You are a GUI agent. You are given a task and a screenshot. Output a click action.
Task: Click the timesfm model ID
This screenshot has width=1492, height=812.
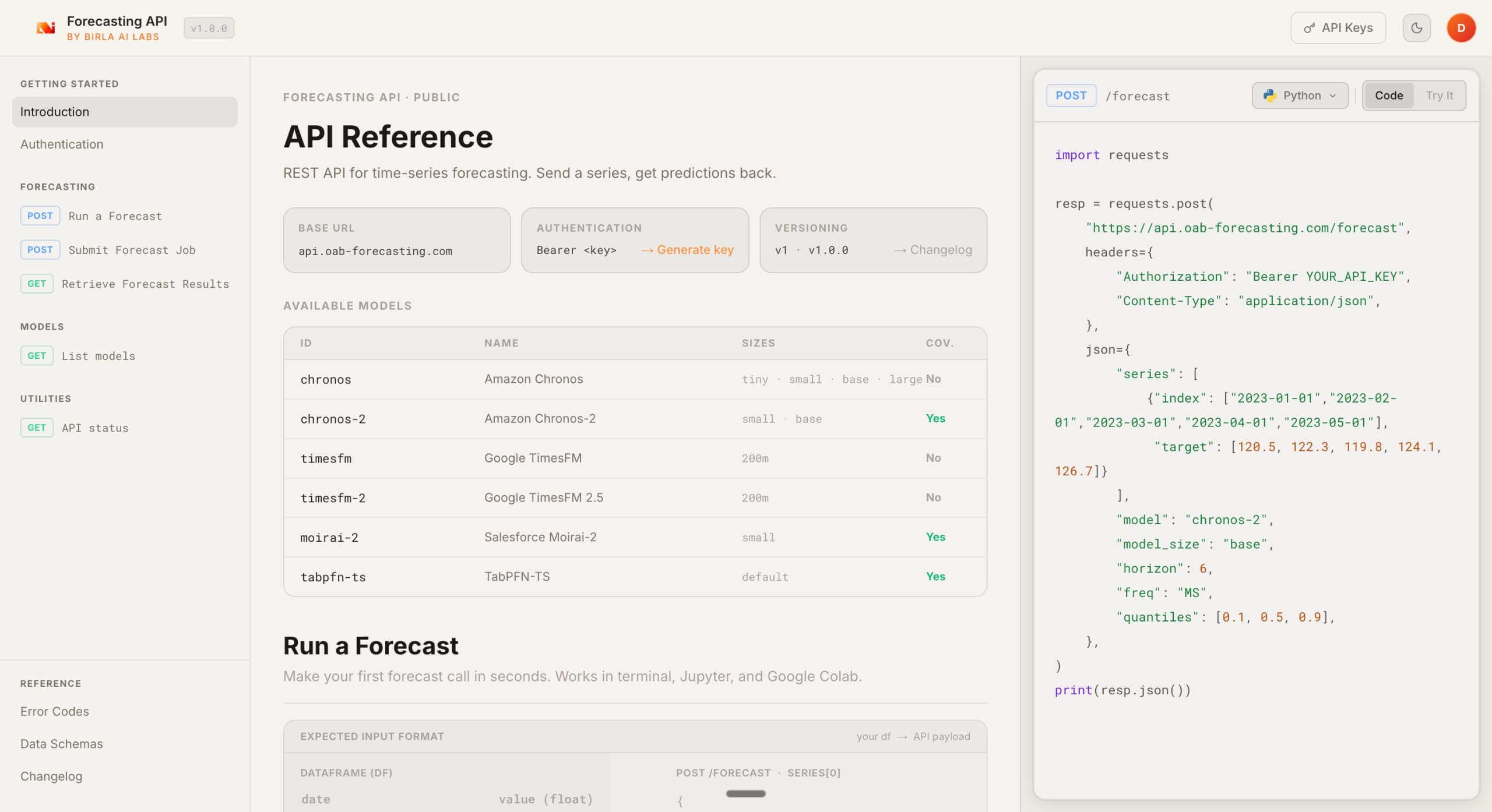click(326, 458)
